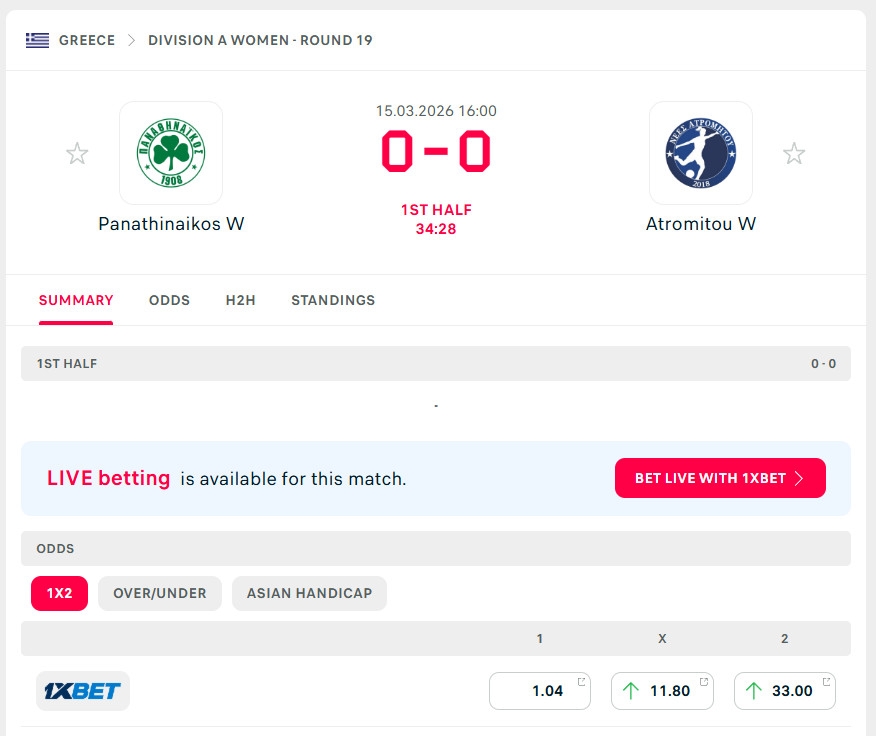Click the green up arrow beside 11.80
Image resolution: width=876 pixels, height=736 pixels.
tap(630, 691)
